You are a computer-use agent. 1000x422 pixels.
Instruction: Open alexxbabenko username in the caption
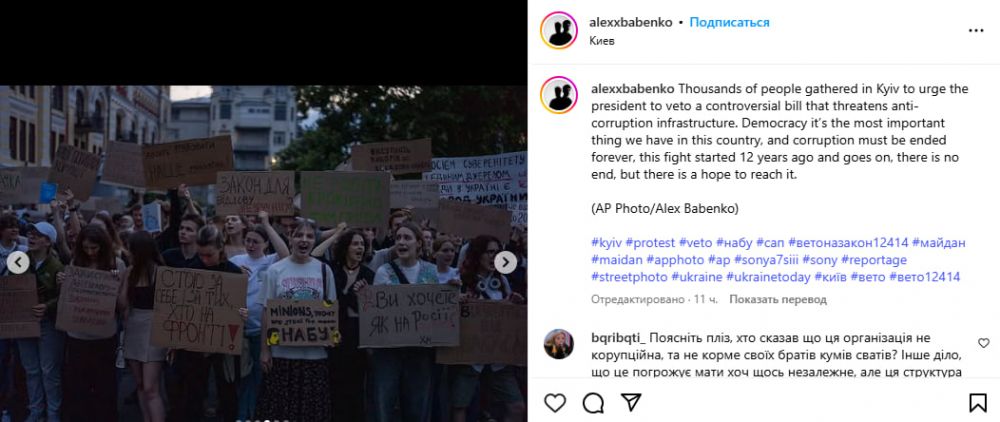pos(633,89)
